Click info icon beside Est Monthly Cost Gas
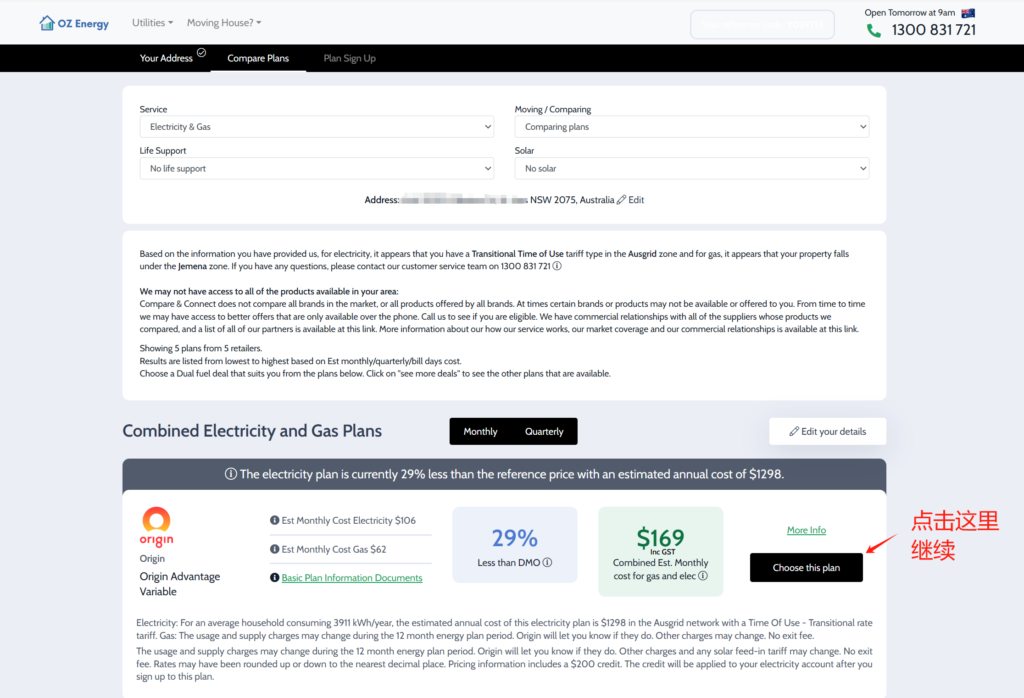1024x698 pixels. coord(274,549)
